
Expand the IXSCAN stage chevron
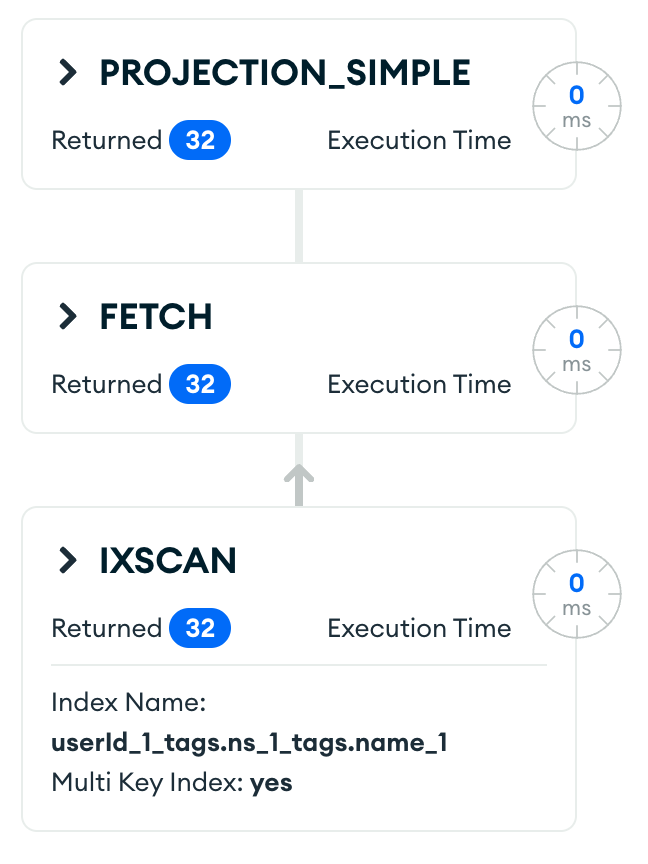click(x=68, y=560)
